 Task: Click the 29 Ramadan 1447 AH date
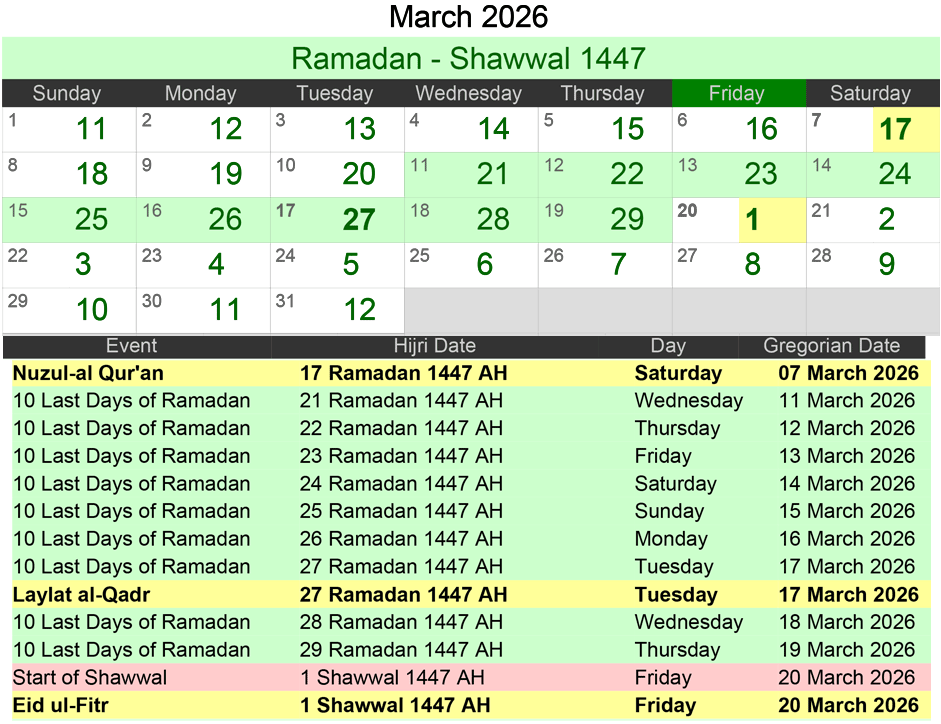pos(401,650)
